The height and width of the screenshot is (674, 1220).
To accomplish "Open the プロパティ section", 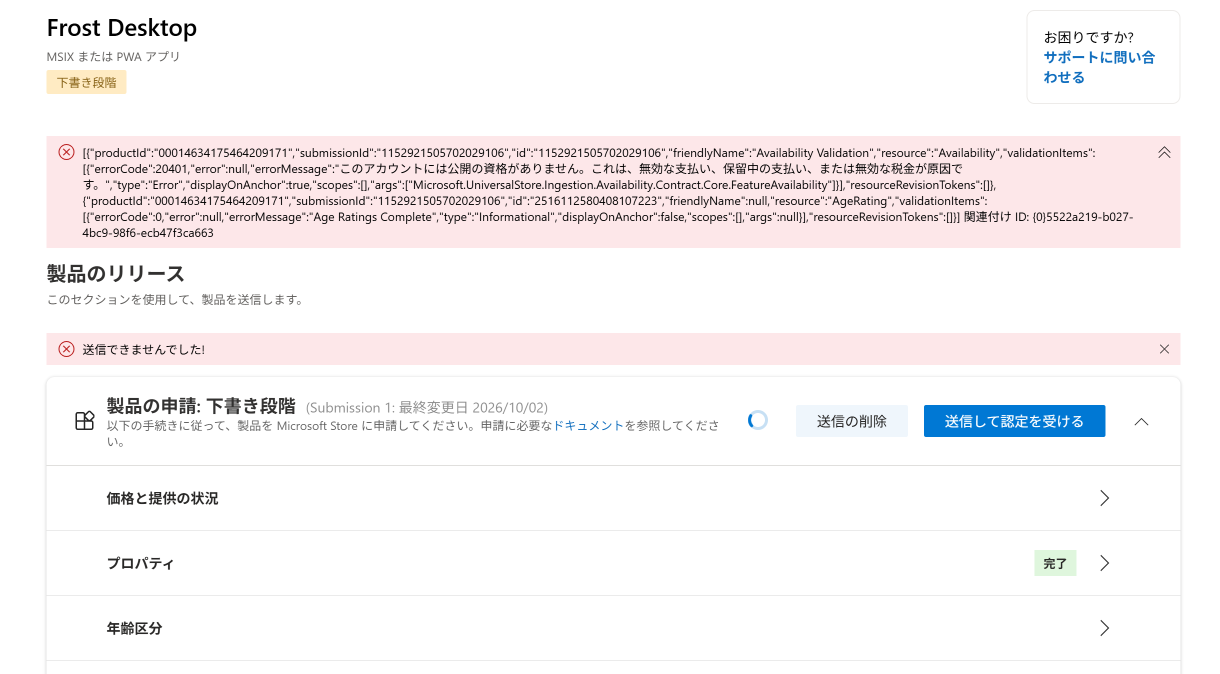I will 613,563.
